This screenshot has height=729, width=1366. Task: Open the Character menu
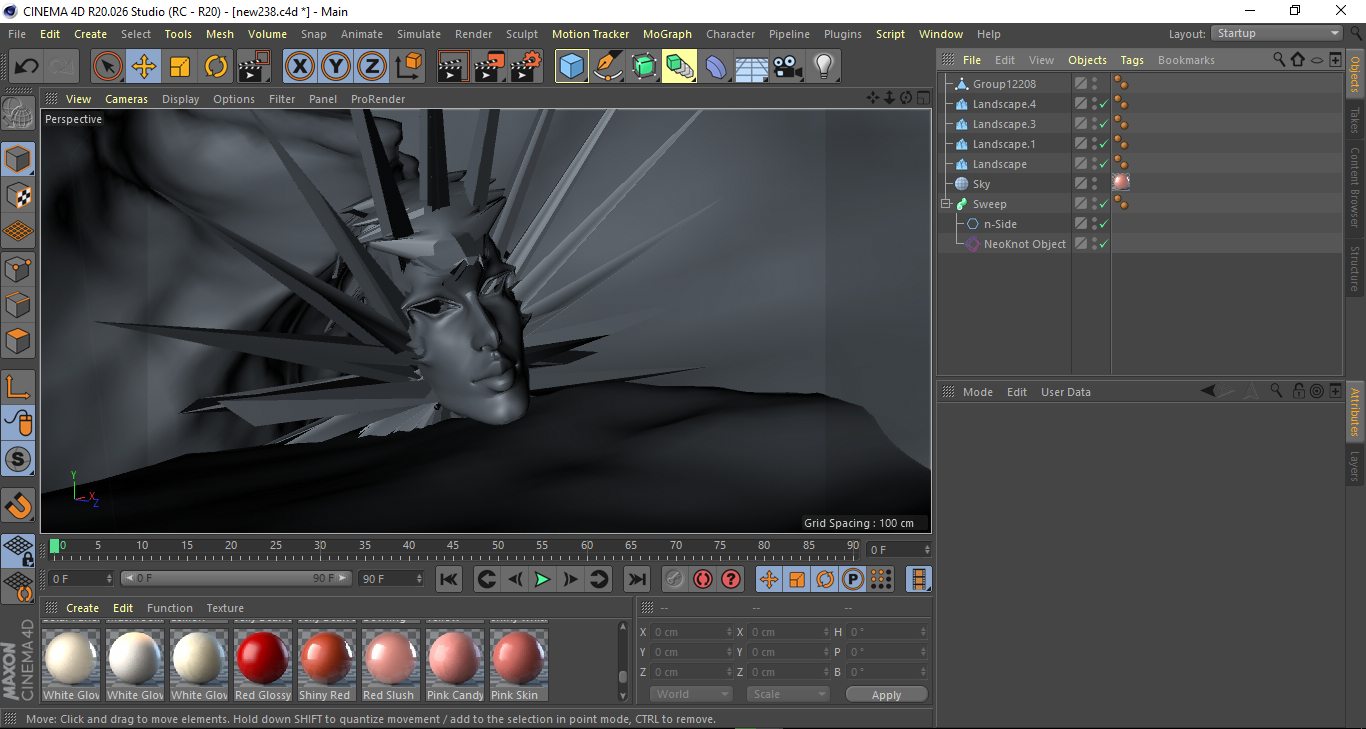point(731,34)
